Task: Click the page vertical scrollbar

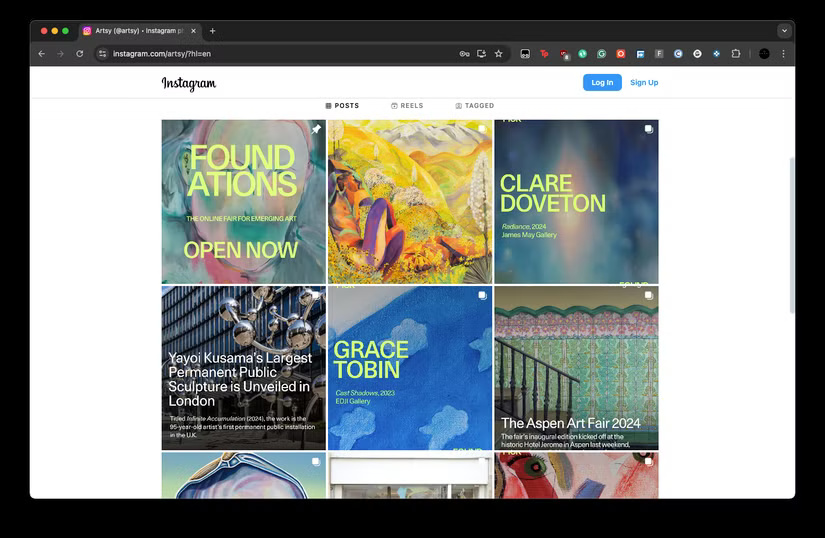Action: pos(791,235)
